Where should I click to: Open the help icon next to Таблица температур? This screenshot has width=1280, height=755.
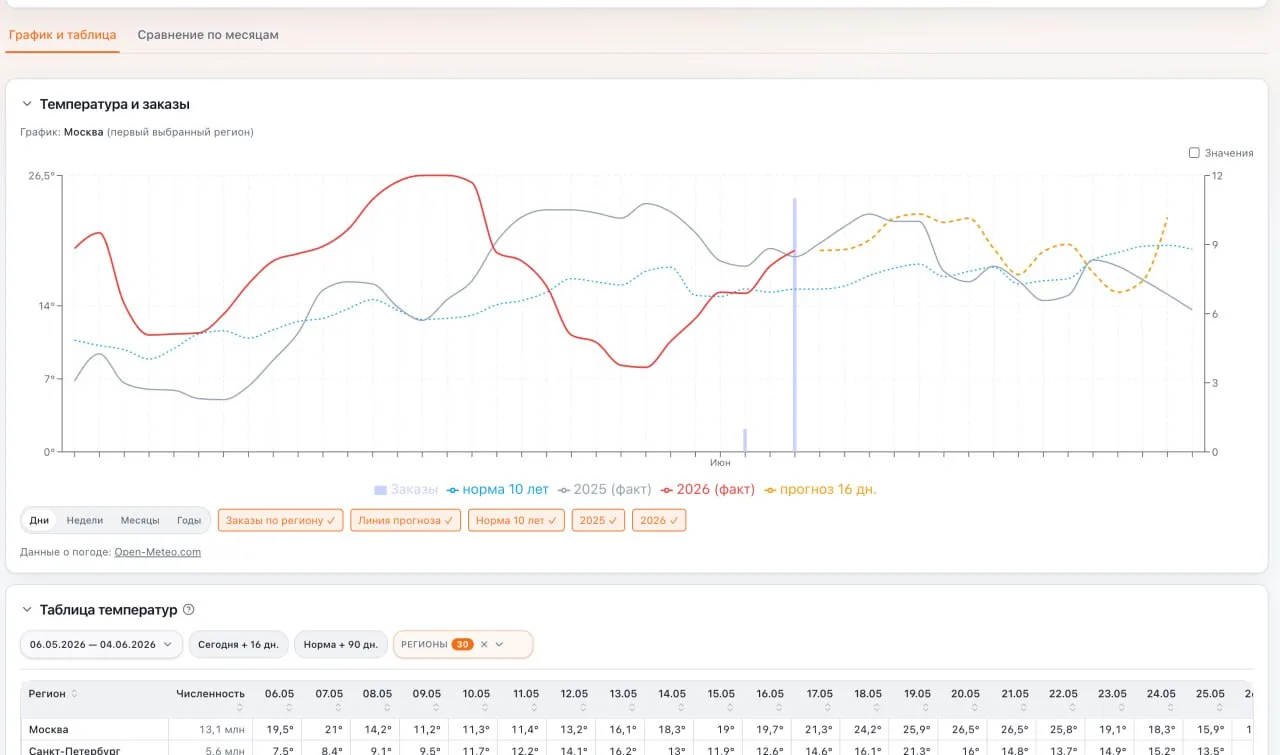tap(189, 610)
